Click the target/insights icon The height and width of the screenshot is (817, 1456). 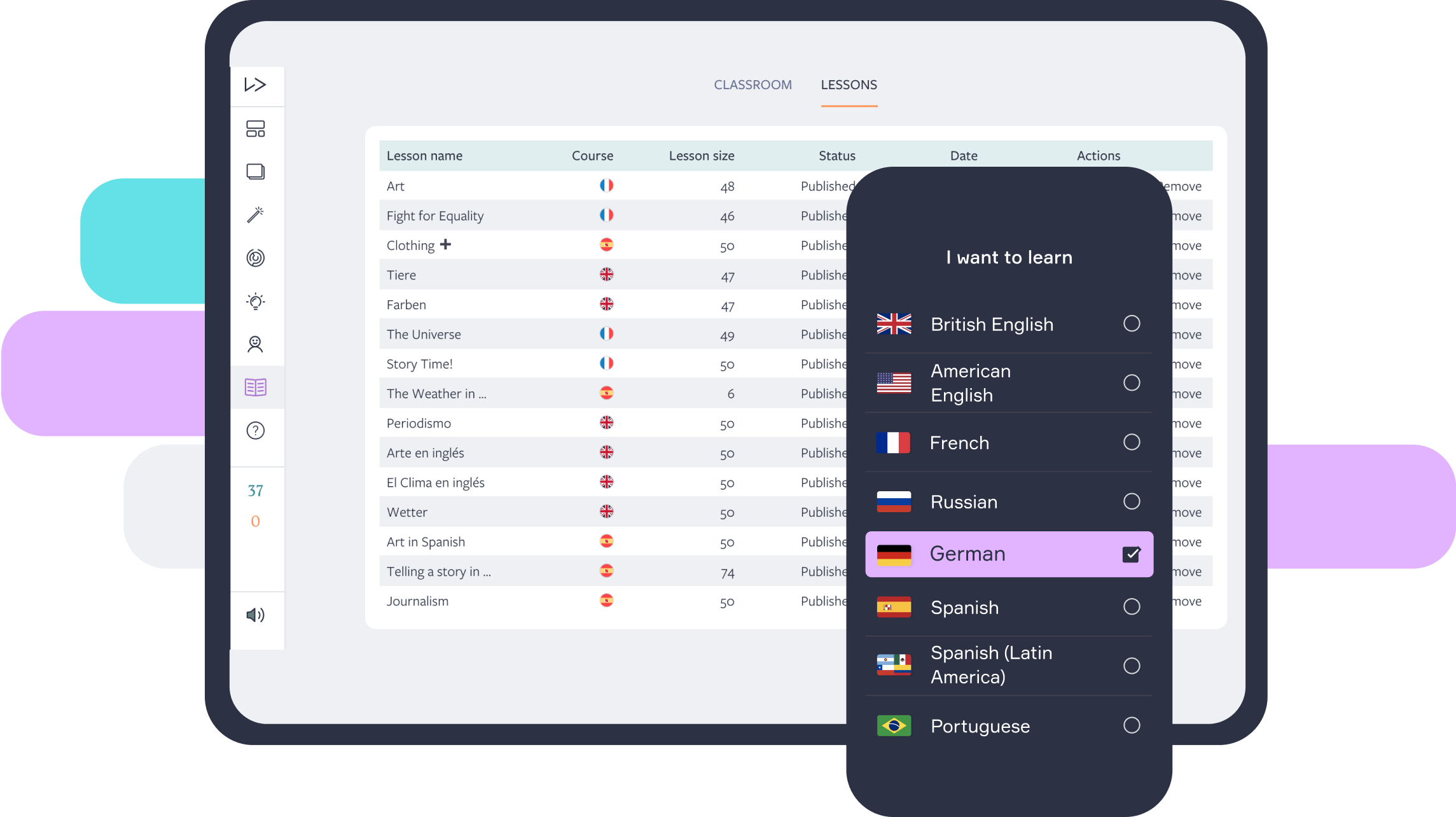click(256, 258)
